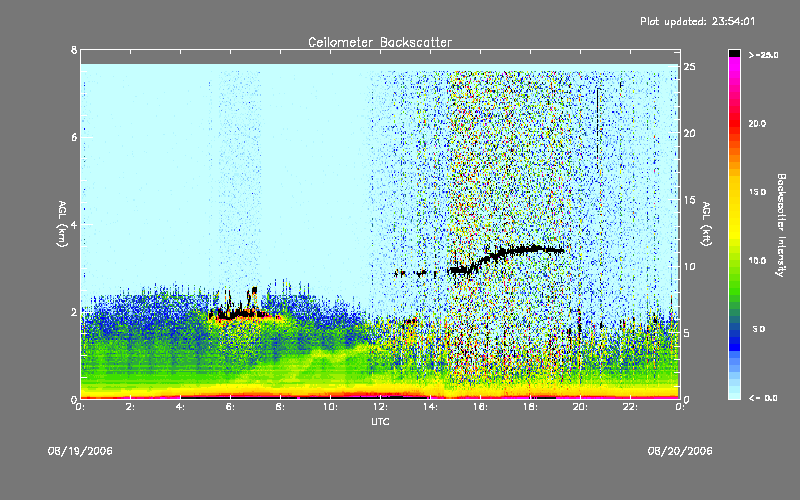The width and height of the screenshot is (800, 500).
Task: Click the '15.0' colorbar tick label
Action: point(757,192)
